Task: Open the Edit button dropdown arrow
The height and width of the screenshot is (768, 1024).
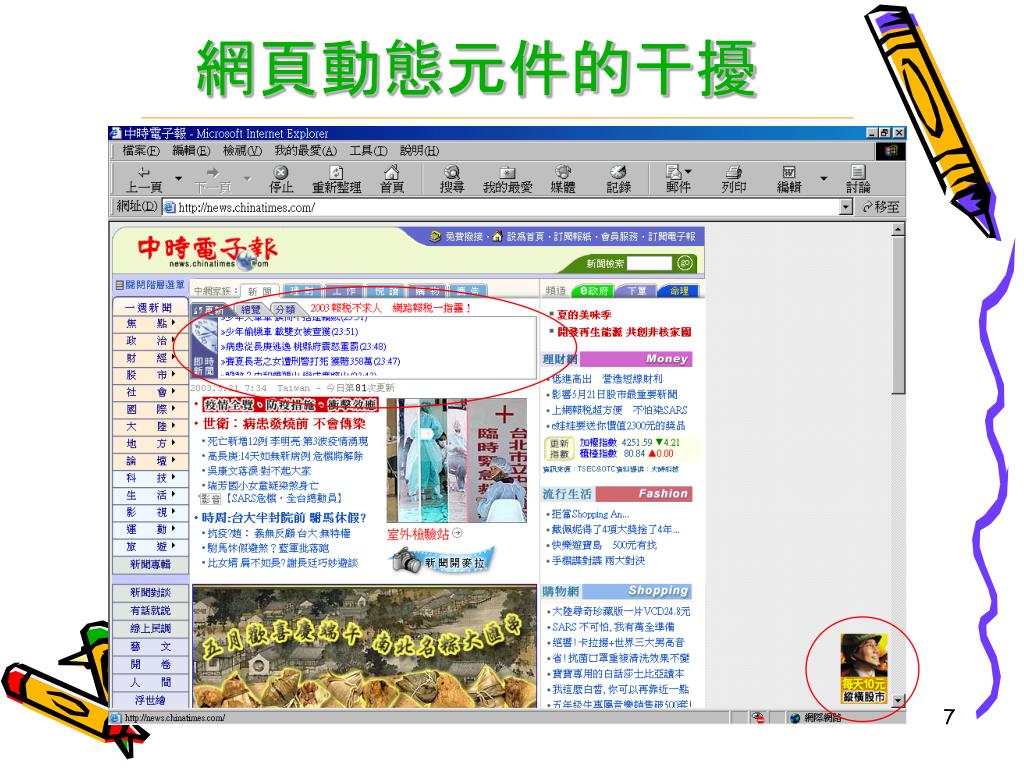Action: pos(824,178)
